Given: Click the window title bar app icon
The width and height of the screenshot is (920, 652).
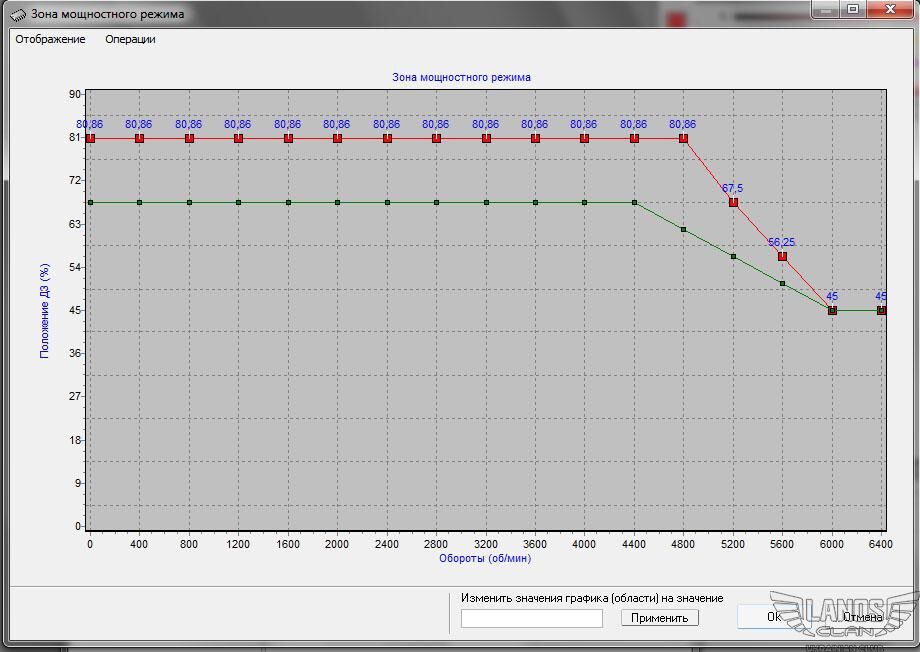Looking at the screenshot, I should coord(18,14).
